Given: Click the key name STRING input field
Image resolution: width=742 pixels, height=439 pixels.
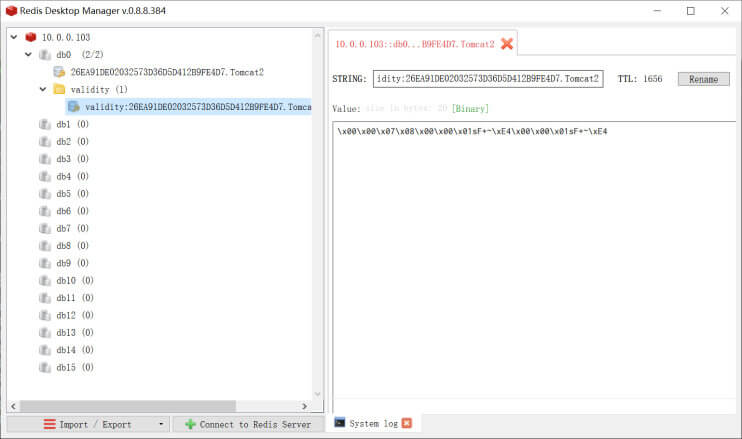Looking at the screenshot, I should tap(488, 79).
